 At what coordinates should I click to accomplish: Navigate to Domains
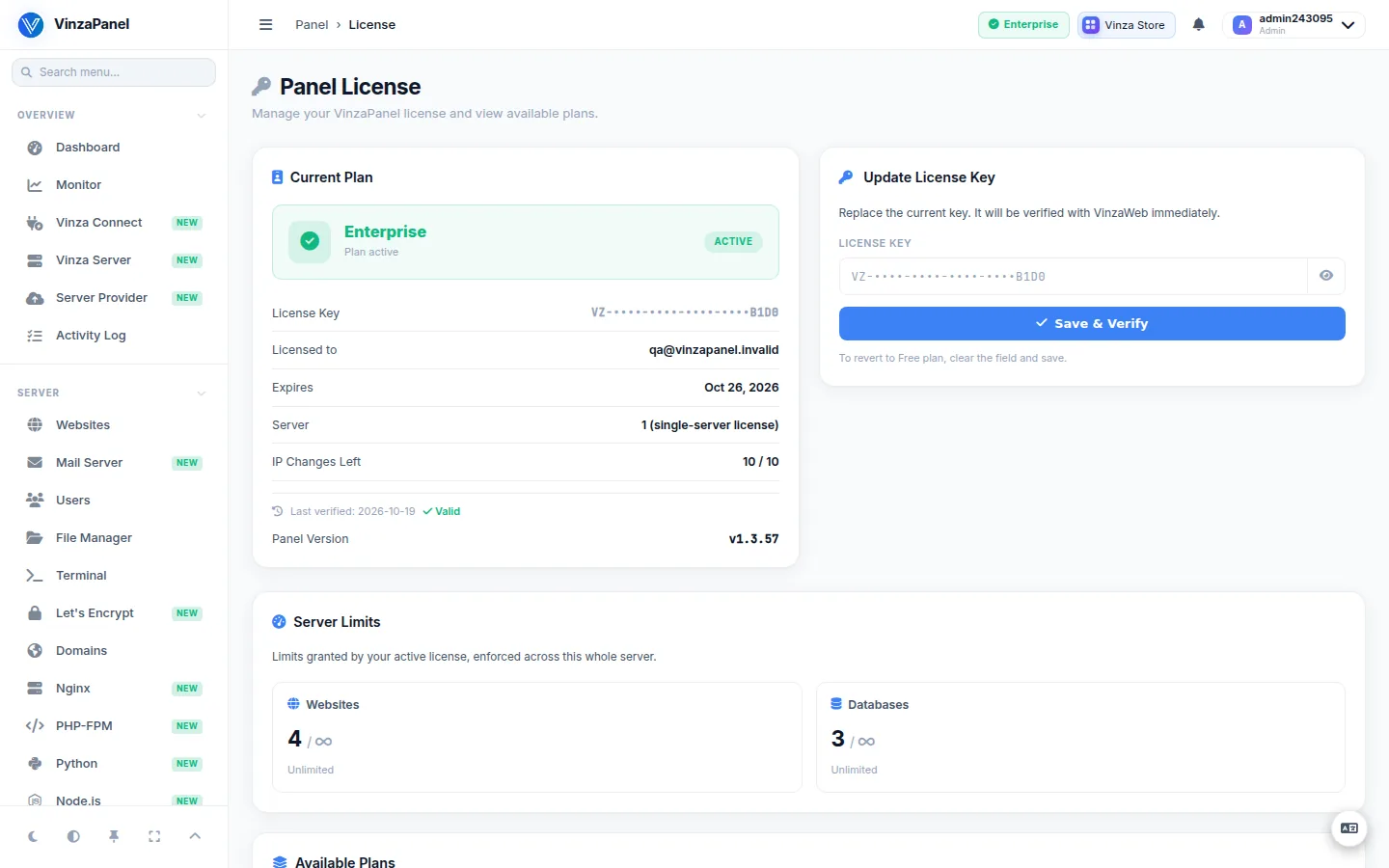click(114, 651)
